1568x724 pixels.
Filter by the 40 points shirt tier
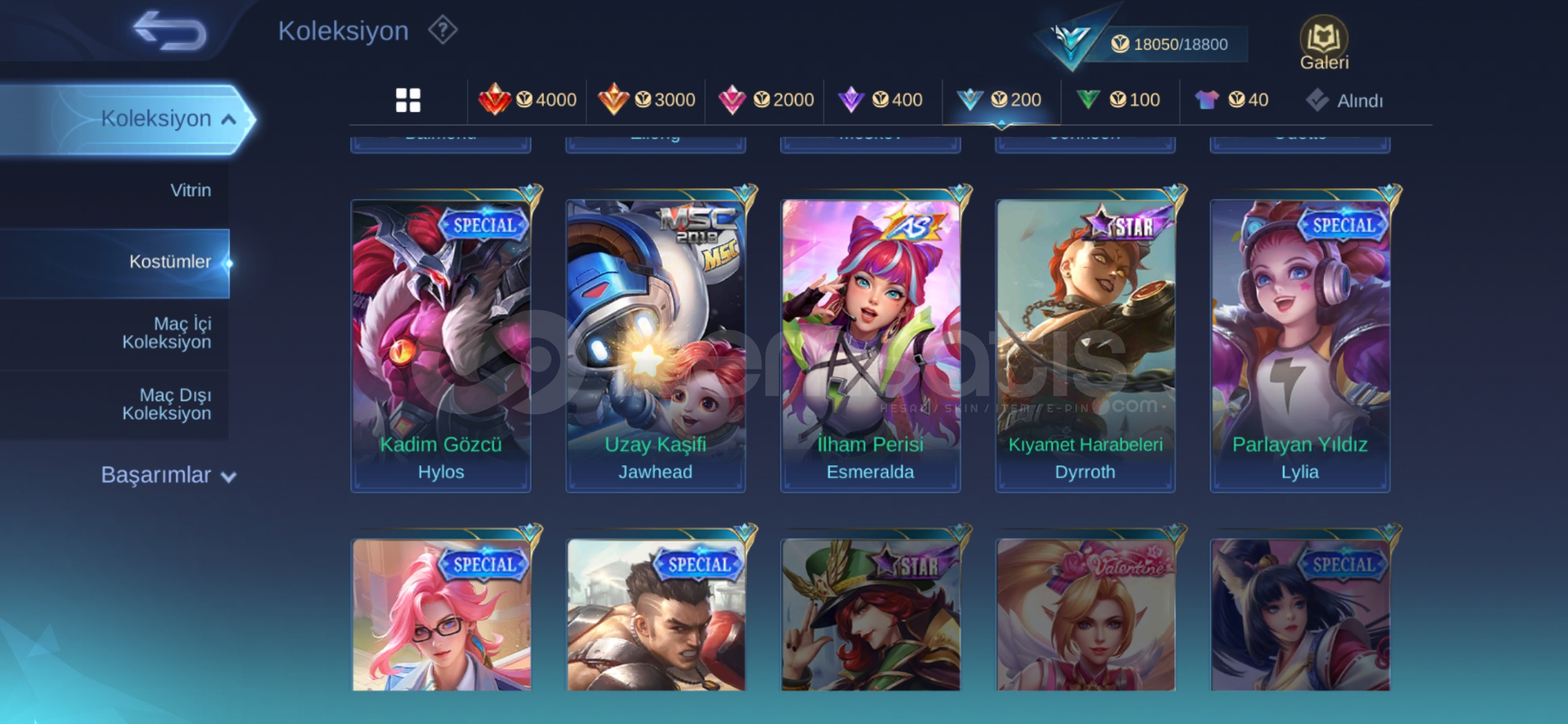1232,100
